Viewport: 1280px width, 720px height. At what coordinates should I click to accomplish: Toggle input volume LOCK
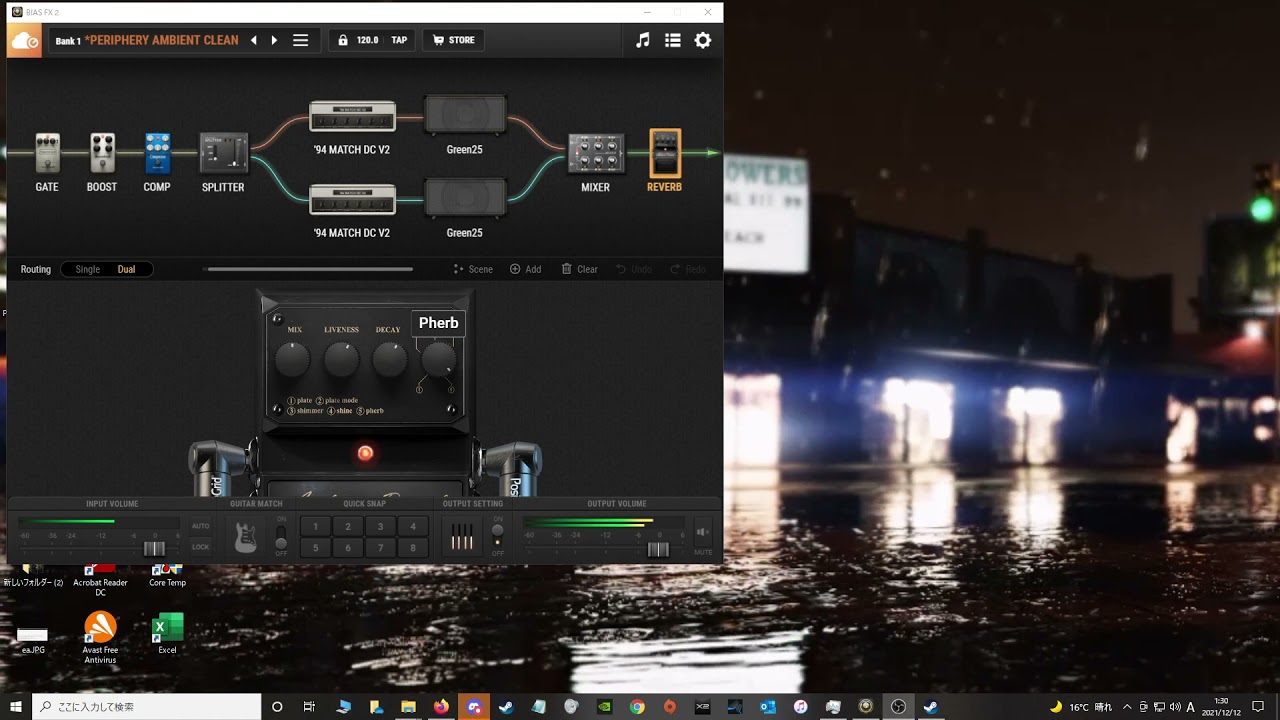[x=201, y=547]
